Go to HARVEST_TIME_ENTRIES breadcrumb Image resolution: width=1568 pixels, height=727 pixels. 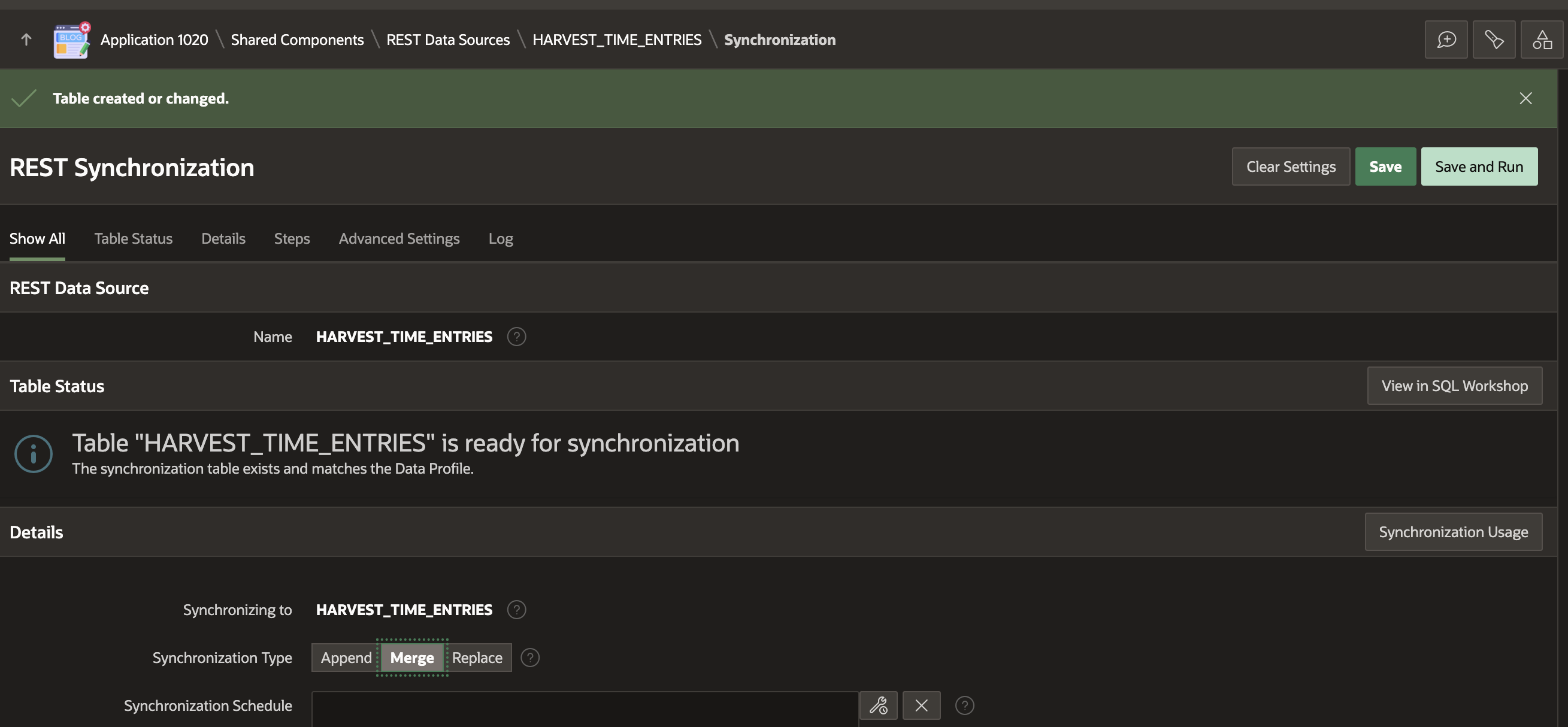pos(617,40)
